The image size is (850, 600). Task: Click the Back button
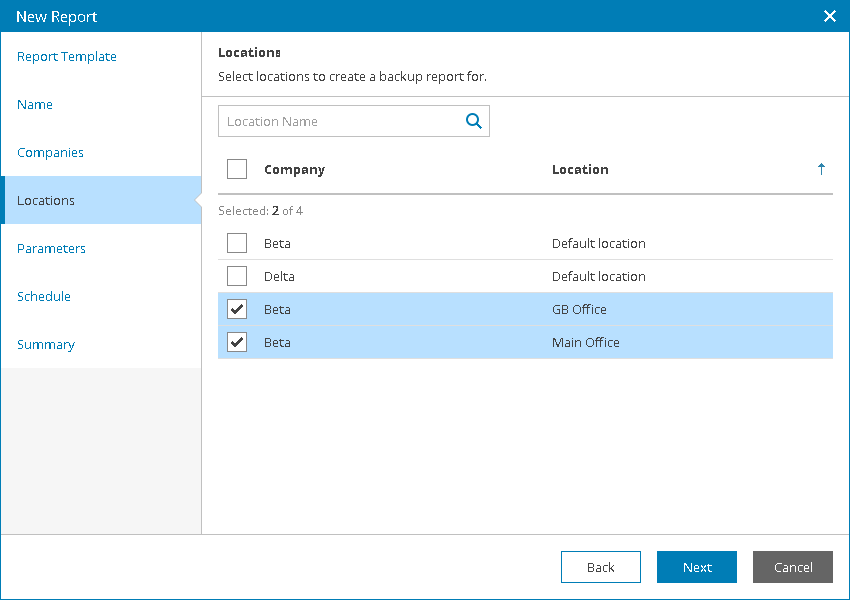point(600,567)
